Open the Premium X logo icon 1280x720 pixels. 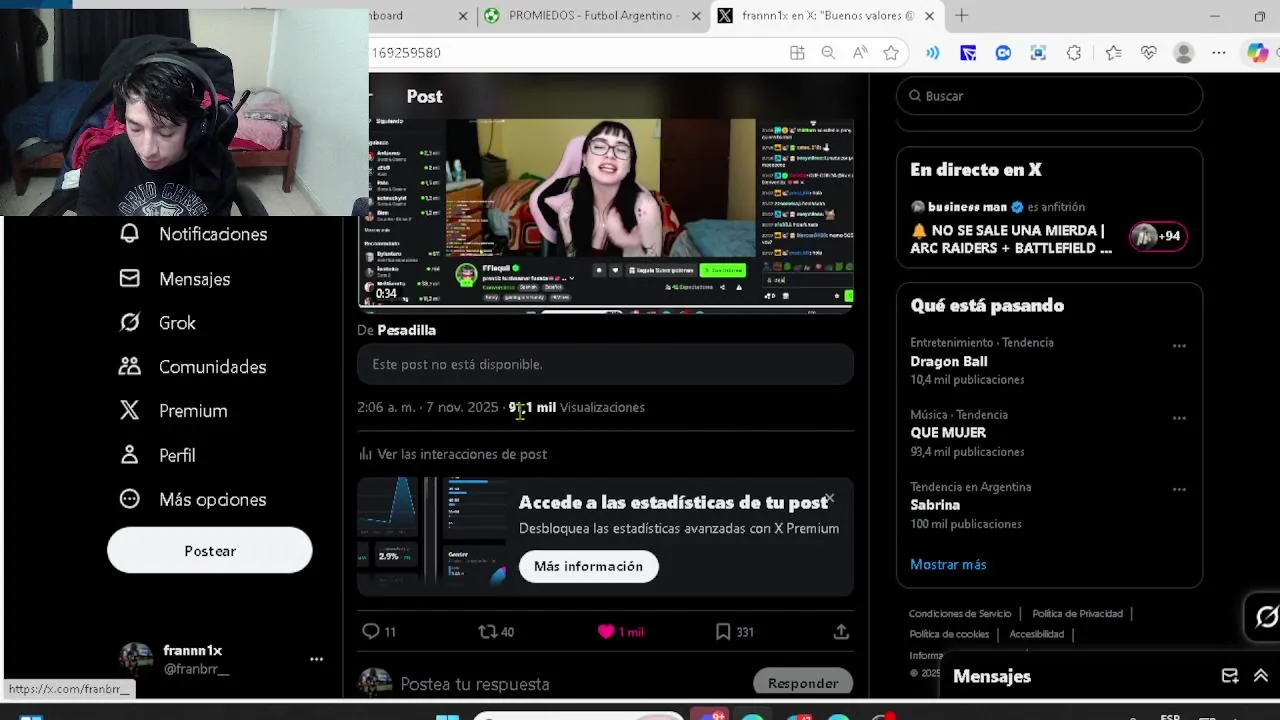point(130,410)
